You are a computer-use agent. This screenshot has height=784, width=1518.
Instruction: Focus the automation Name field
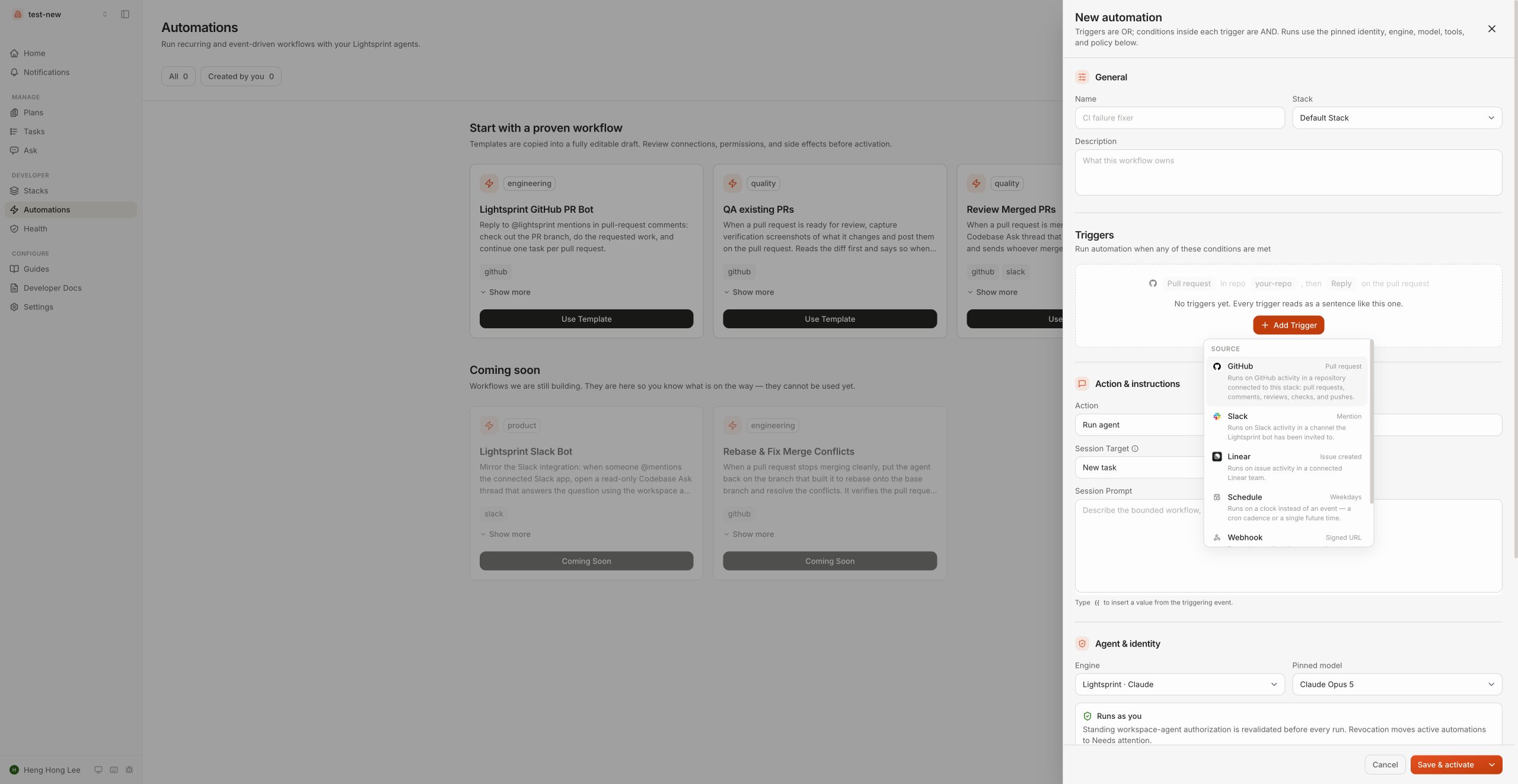coord(1179,118)
